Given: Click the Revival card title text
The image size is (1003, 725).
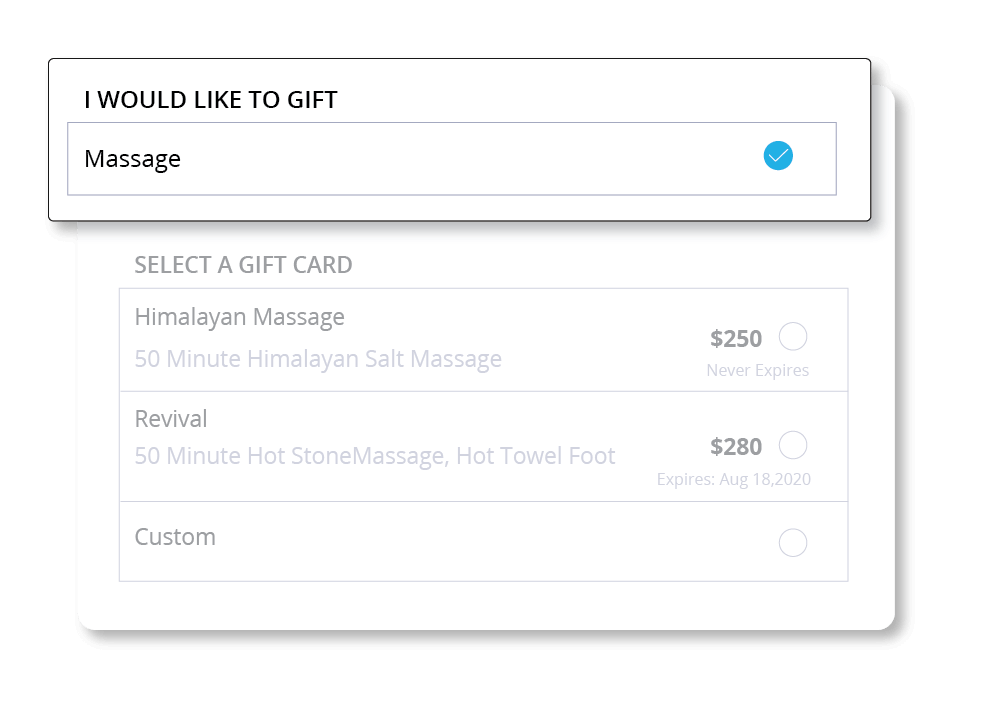Looking at the screenshot, I should [171, 419].
